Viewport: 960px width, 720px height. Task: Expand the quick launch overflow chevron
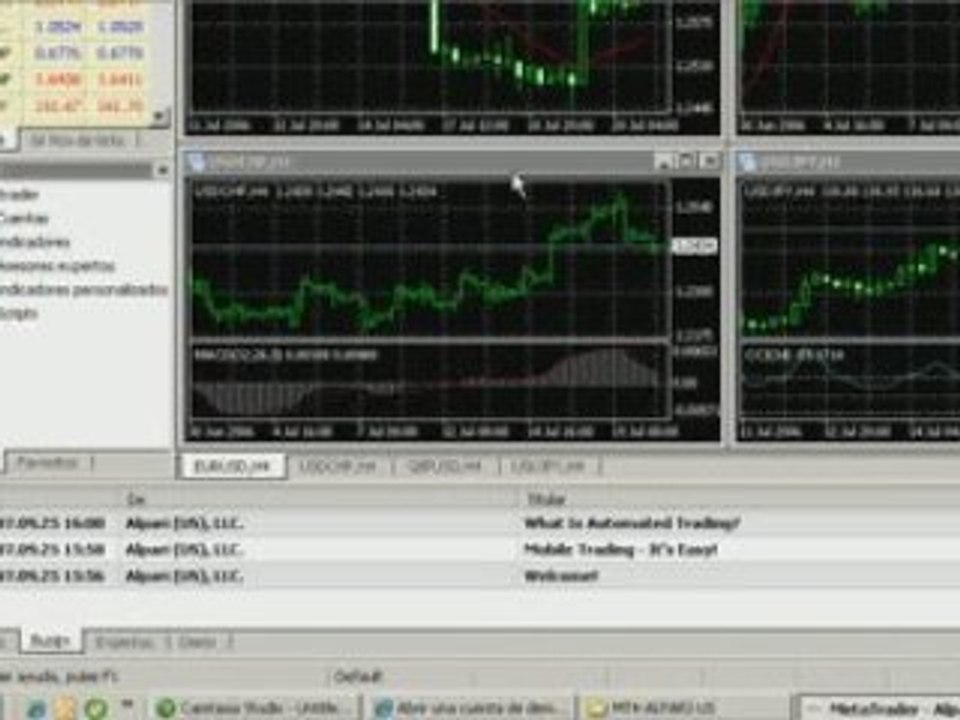tap(128, 704)
